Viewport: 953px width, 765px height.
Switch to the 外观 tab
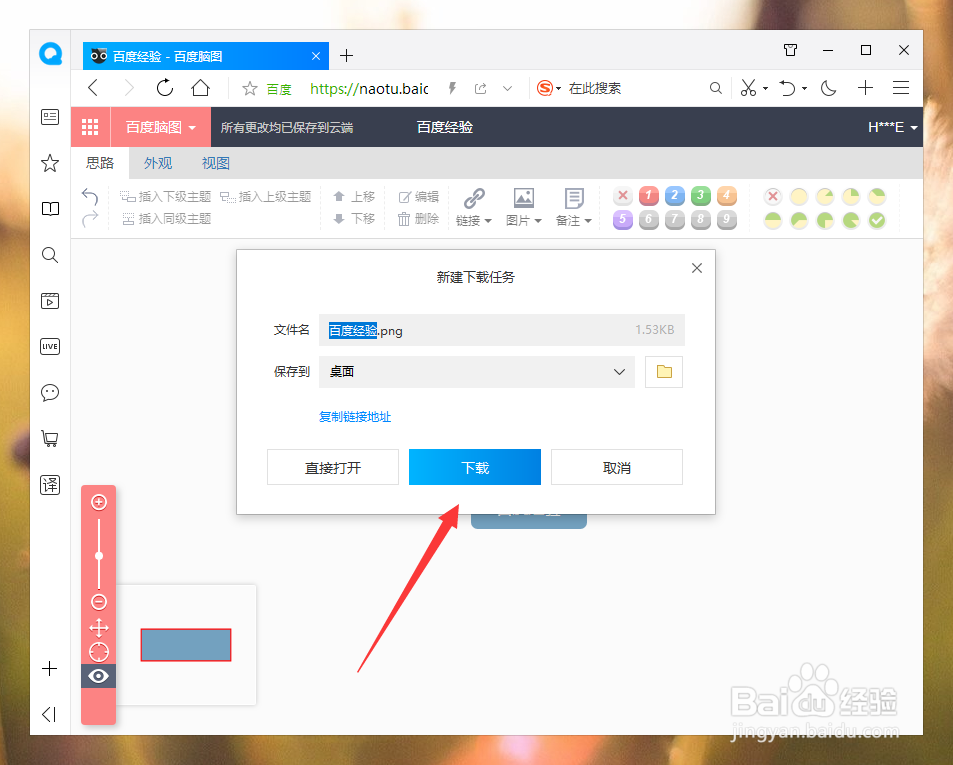tap(158, 163)
